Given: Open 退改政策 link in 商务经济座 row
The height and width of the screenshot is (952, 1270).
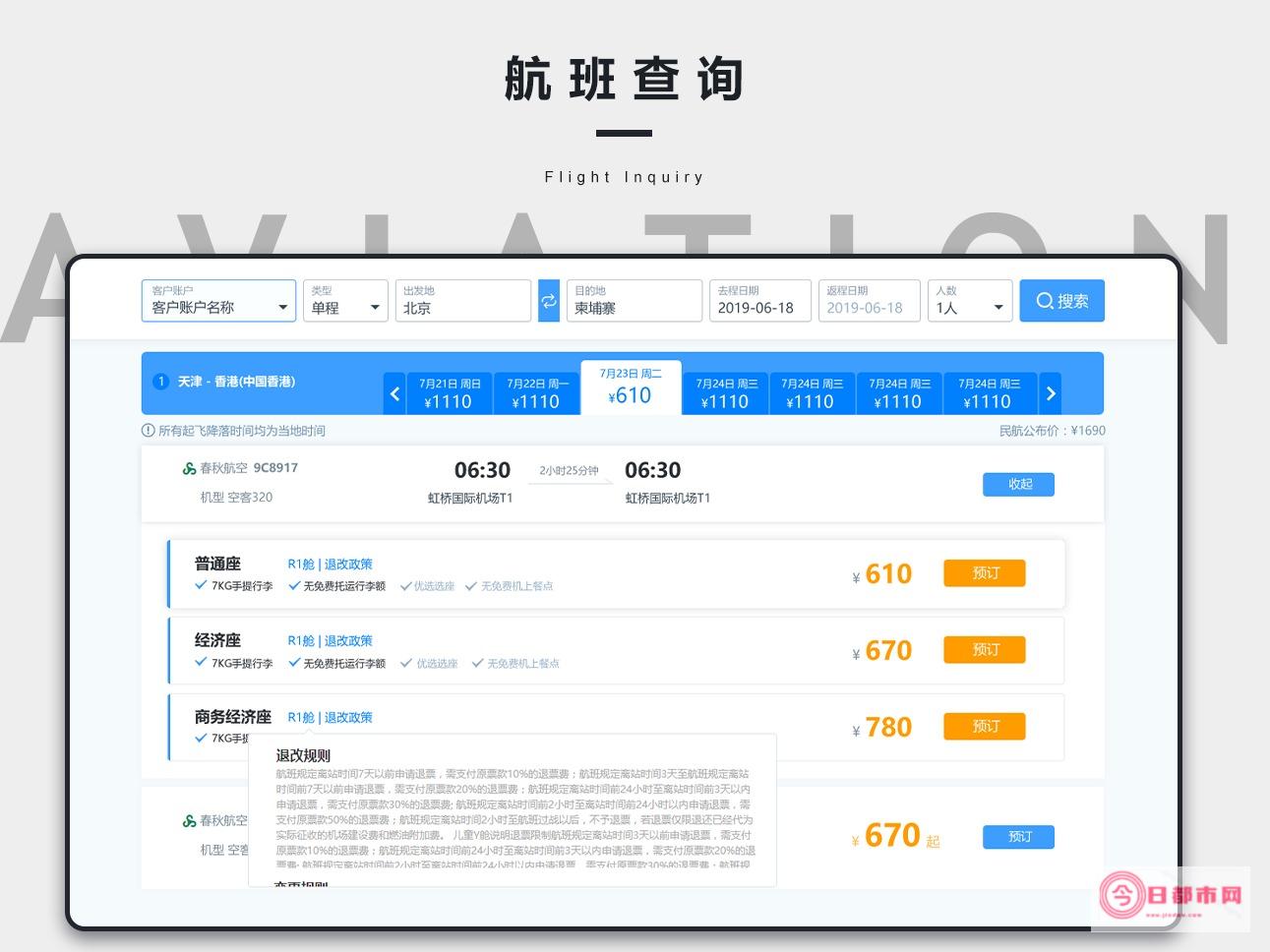Looking at the screenshot, I should [x=348, y=718].
